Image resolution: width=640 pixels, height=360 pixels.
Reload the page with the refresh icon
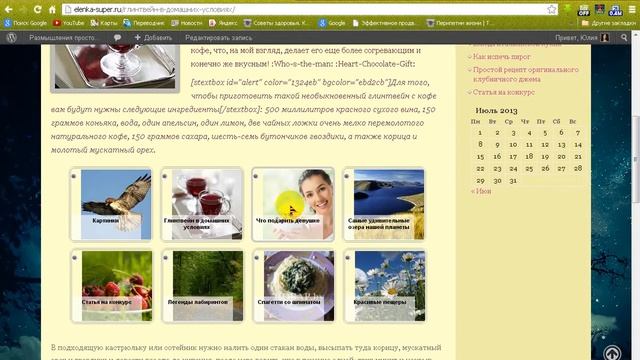pos(38,9)
